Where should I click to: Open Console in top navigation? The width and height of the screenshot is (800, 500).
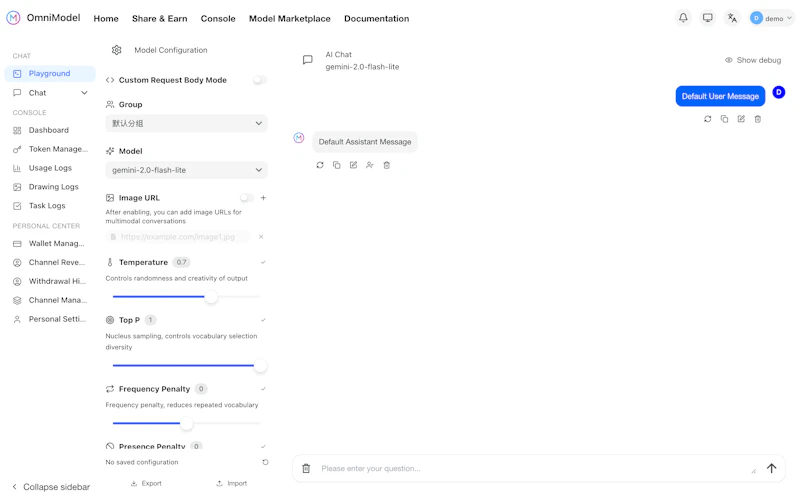tap(218, 18)
